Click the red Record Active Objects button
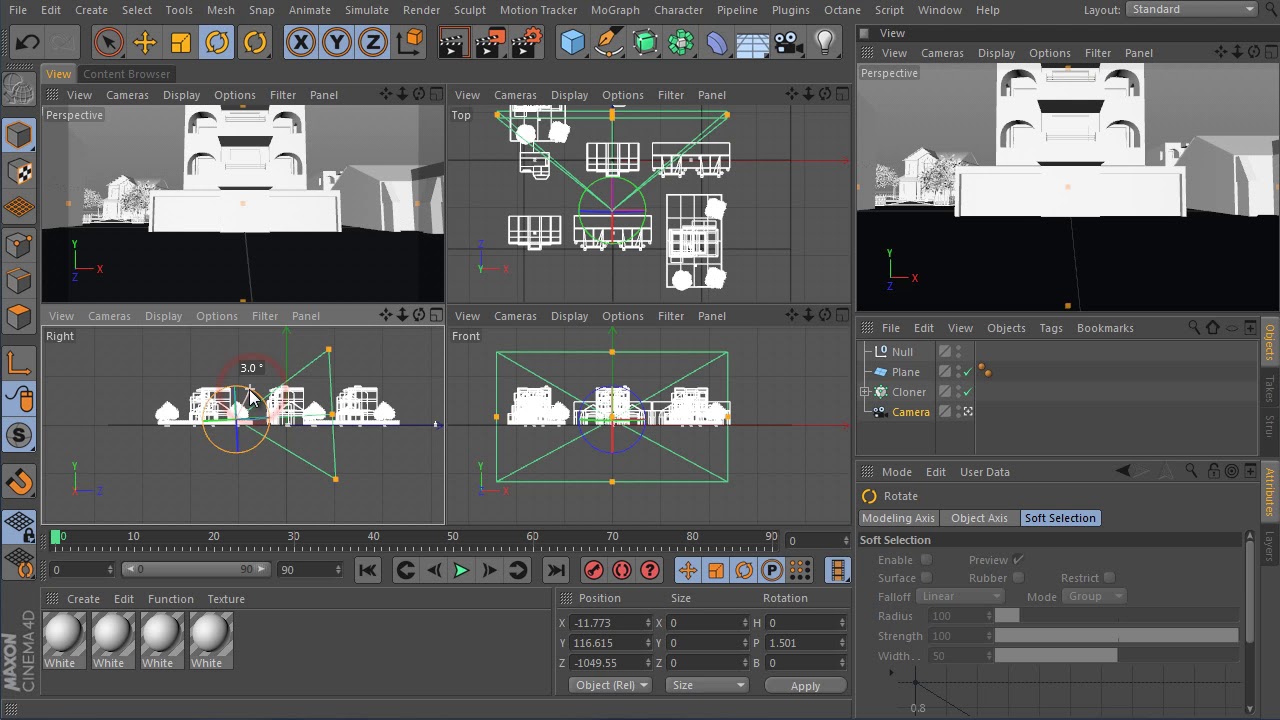 594,570
